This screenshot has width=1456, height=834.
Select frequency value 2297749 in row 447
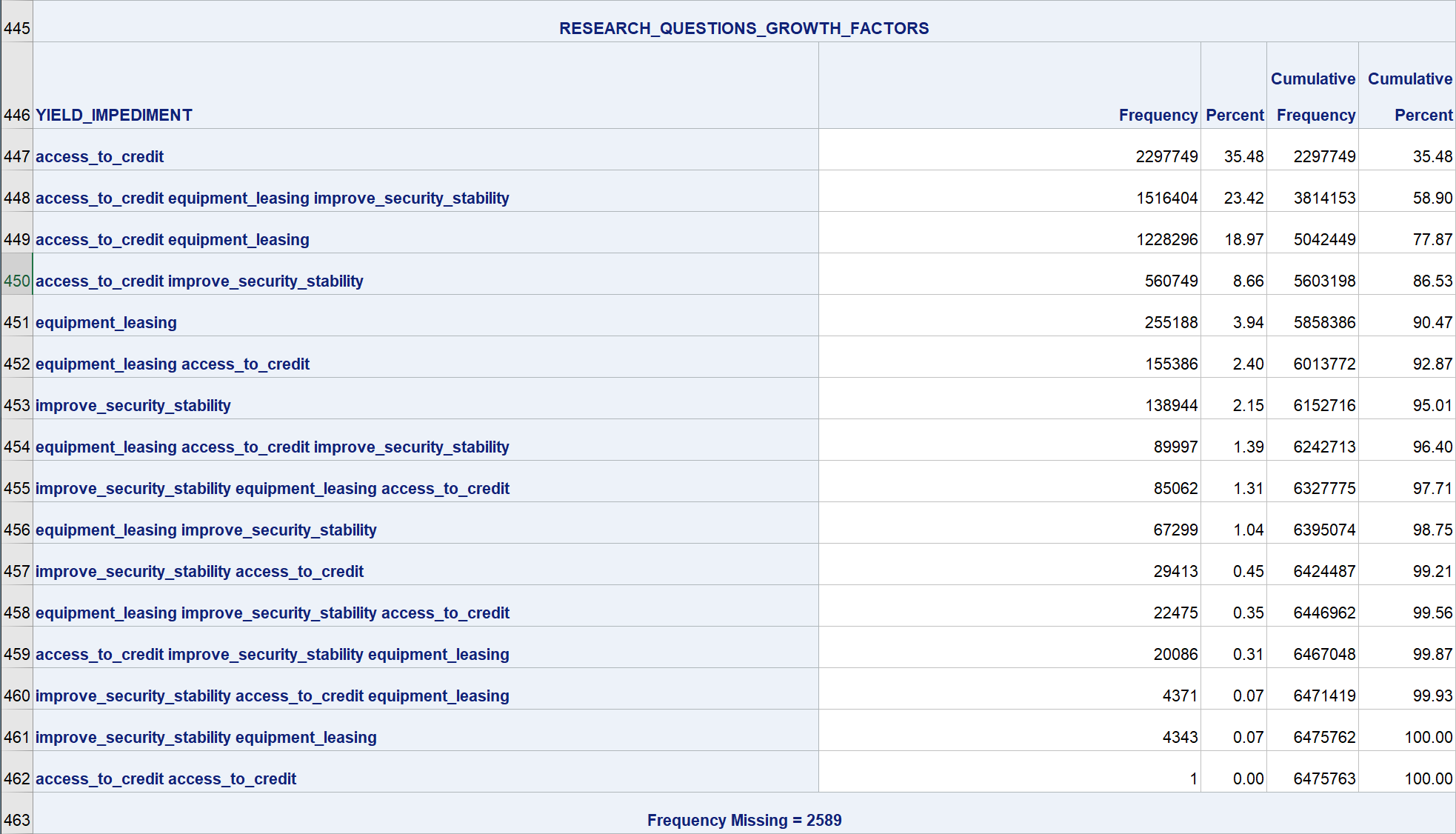coord(1166,156)
